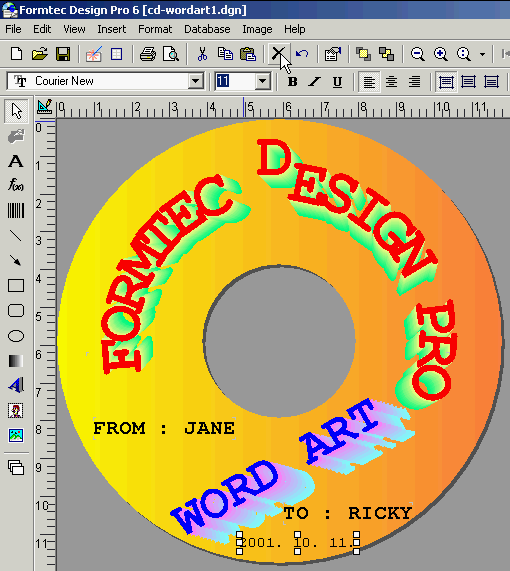The height and width of the screenshot is (571, 510).
Task: Set vertical alignment to bottom
Action: (491, 82)
